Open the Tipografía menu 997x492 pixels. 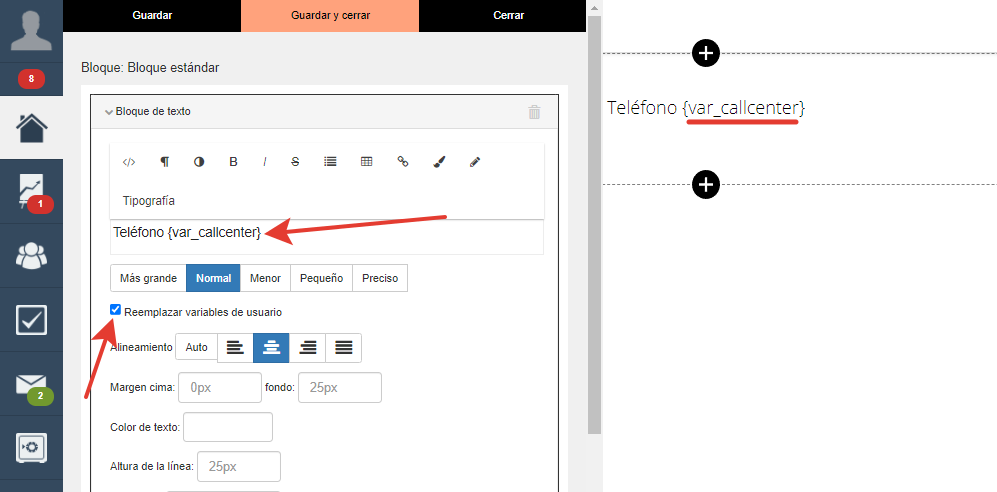click(x=149, y=201)
